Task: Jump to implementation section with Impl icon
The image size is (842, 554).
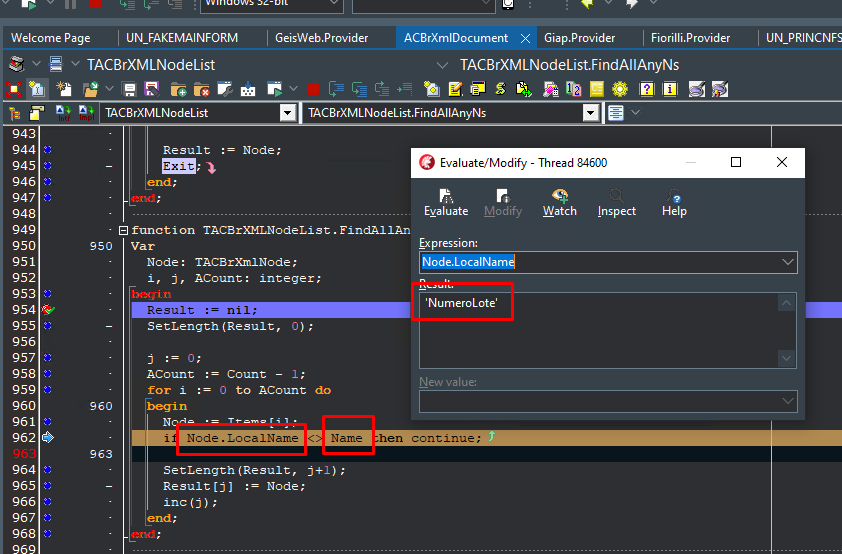Action: pyautogui.click(x=86, y=113)
